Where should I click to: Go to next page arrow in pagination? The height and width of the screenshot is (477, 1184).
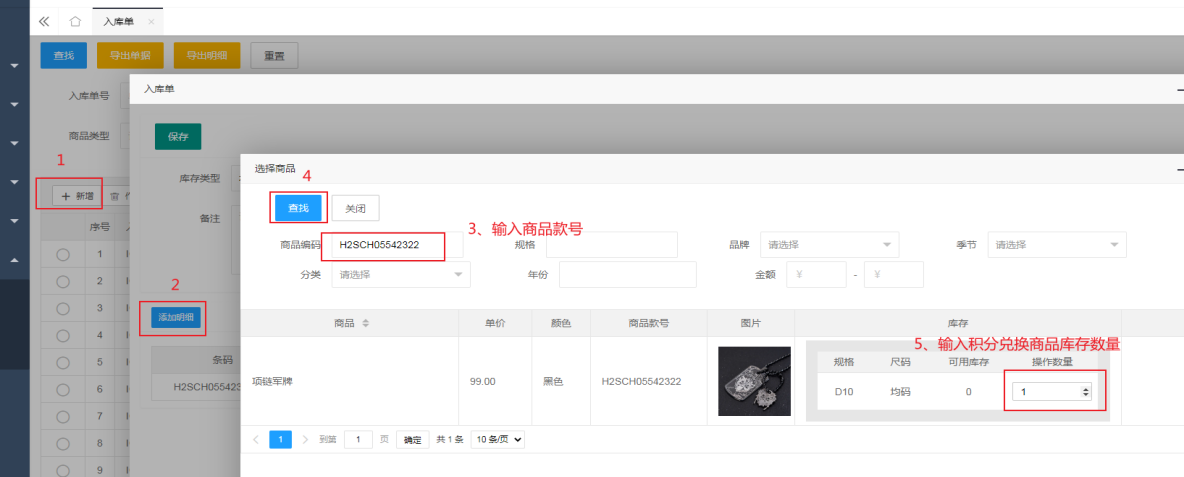(304, 439)
